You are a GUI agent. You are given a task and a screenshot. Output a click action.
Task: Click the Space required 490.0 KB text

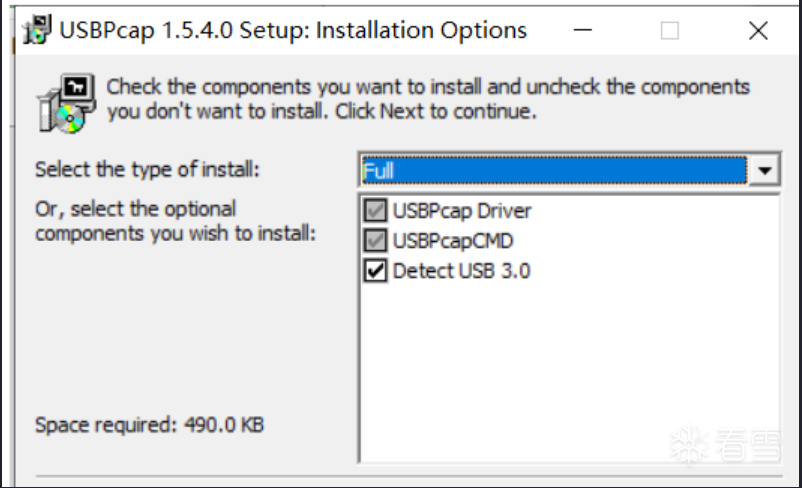coord(149,425)
